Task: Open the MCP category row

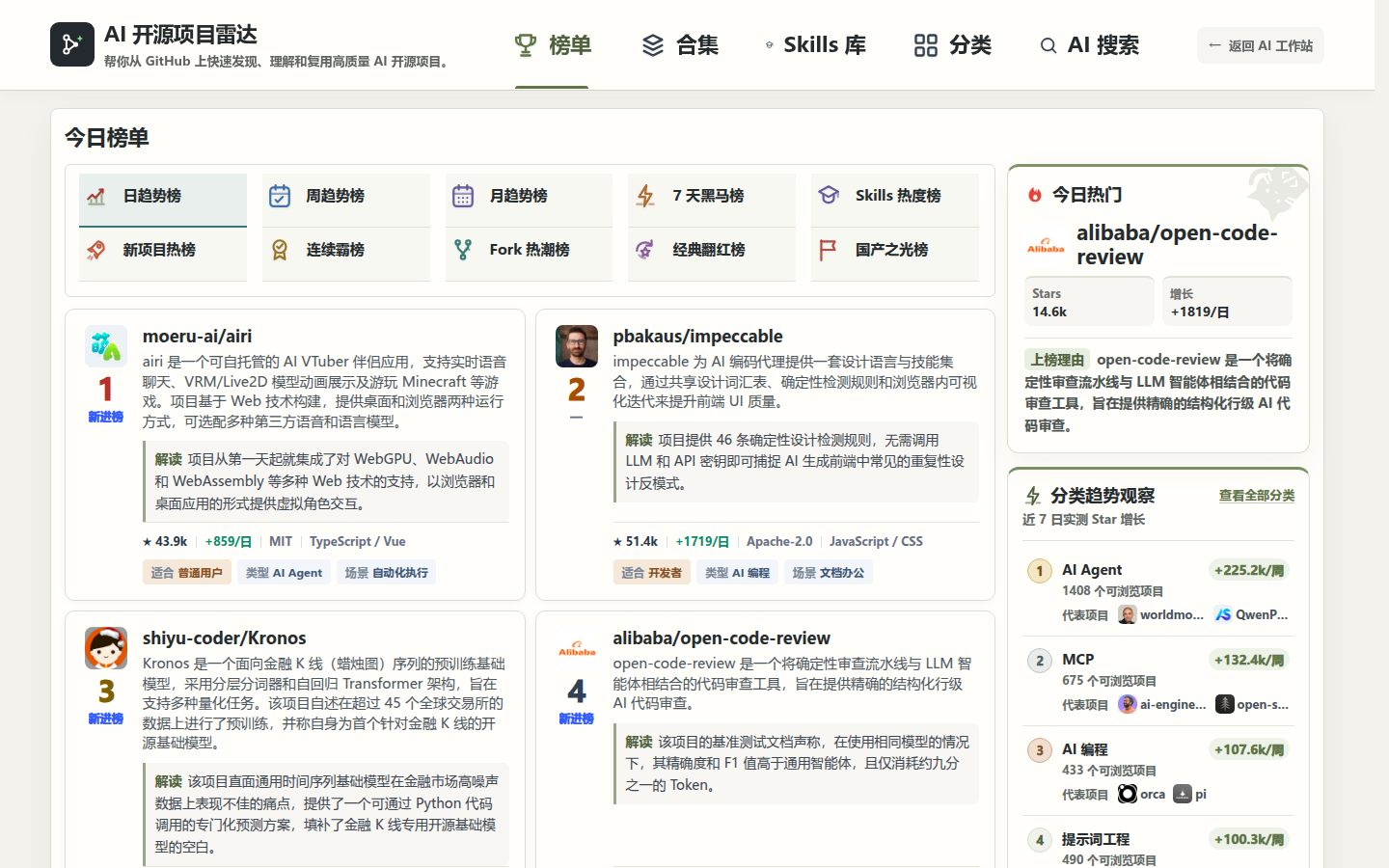Action: pos(1157,682)
